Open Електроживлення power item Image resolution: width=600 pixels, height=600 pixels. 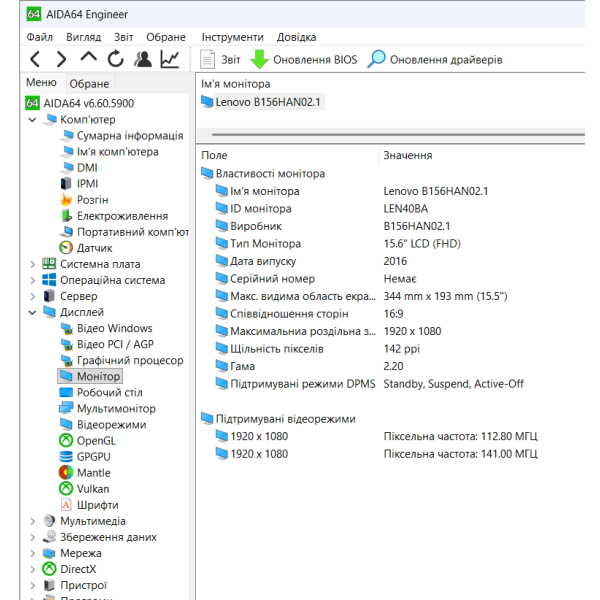[114, 216]
